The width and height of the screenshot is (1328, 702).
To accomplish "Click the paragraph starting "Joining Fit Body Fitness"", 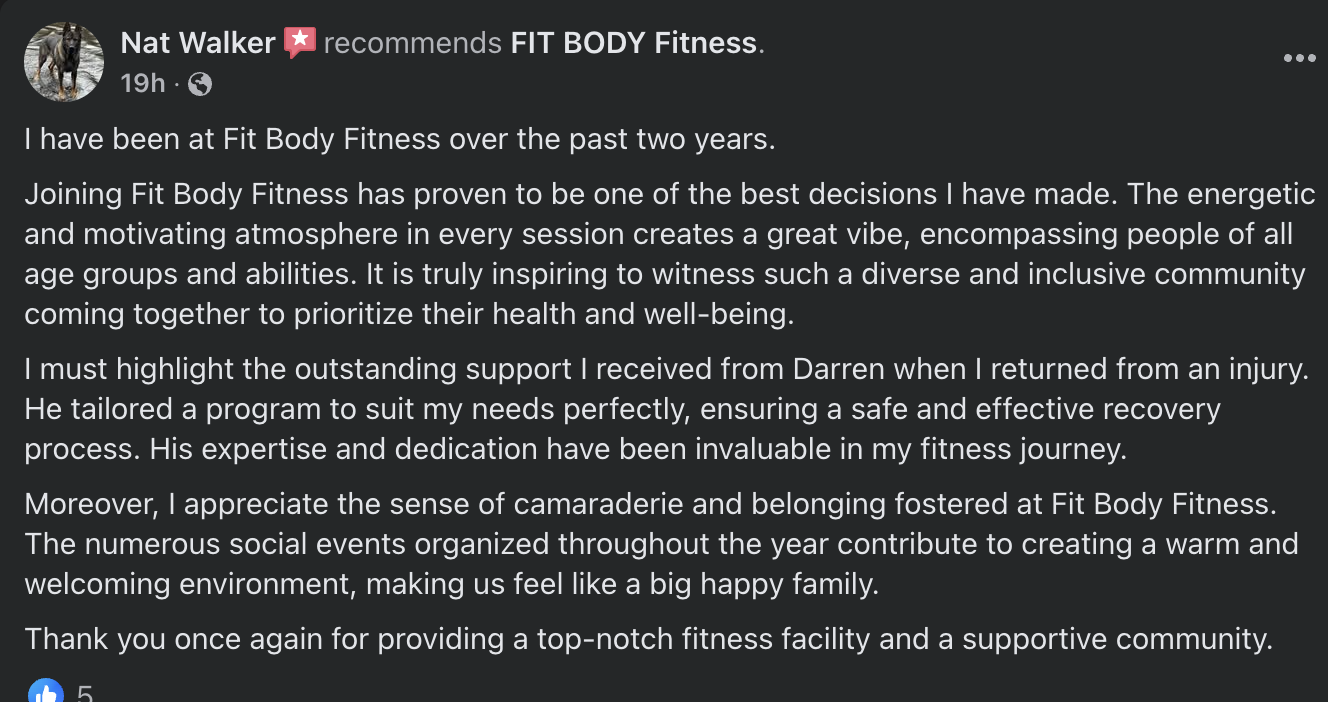I will (660, 253).
